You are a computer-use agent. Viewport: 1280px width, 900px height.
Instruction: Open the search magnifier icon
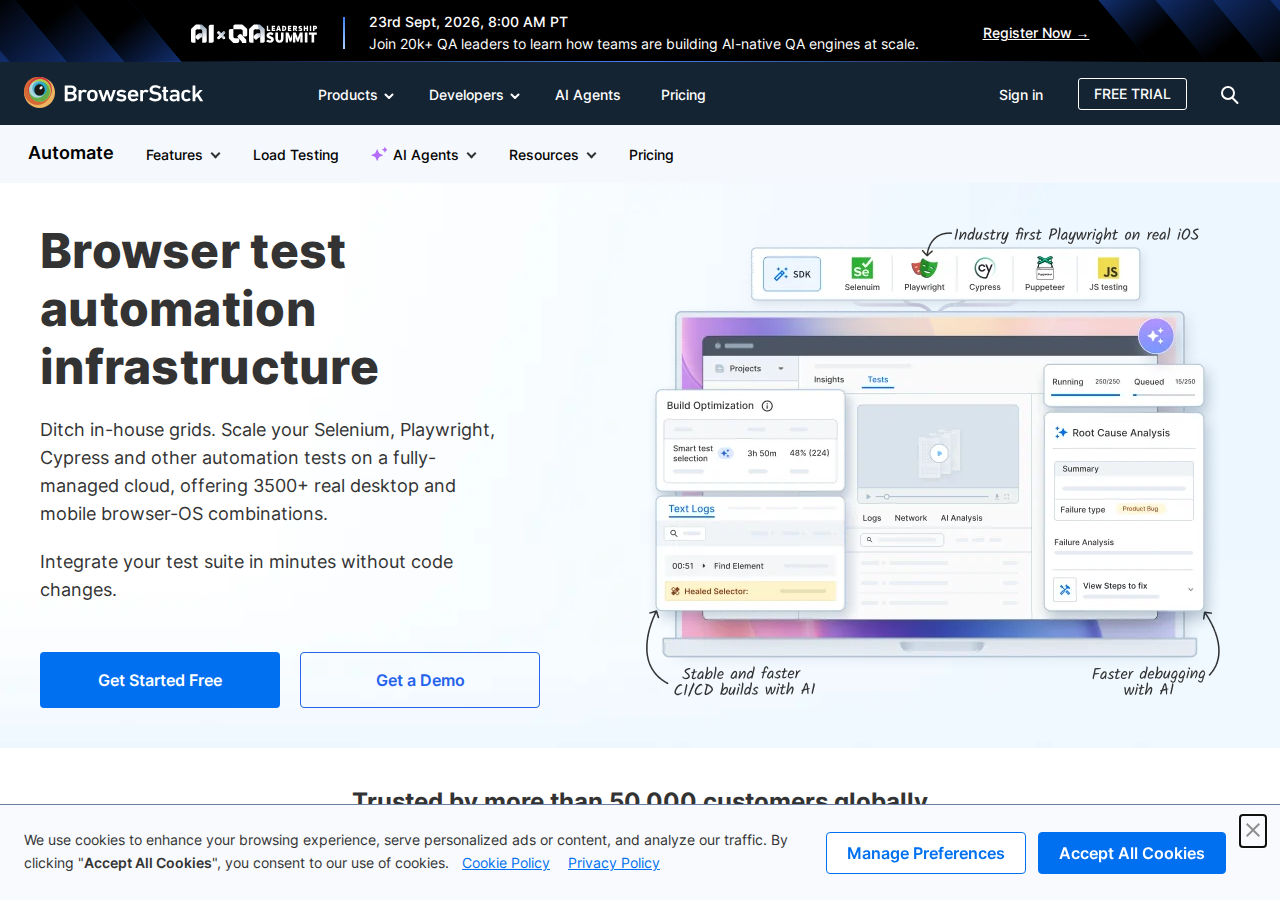click(1230, 95)
